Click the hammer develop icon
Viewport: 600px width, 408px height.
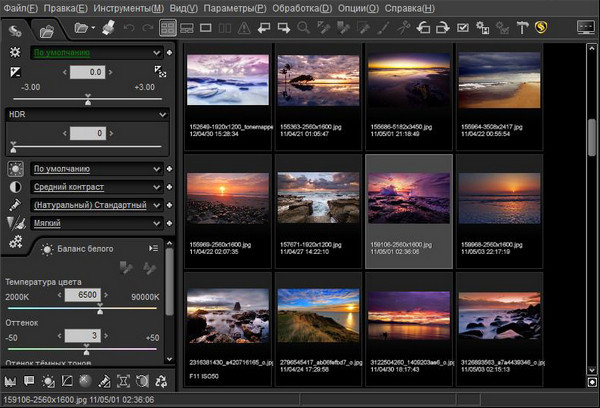click(x=522, y=28)
